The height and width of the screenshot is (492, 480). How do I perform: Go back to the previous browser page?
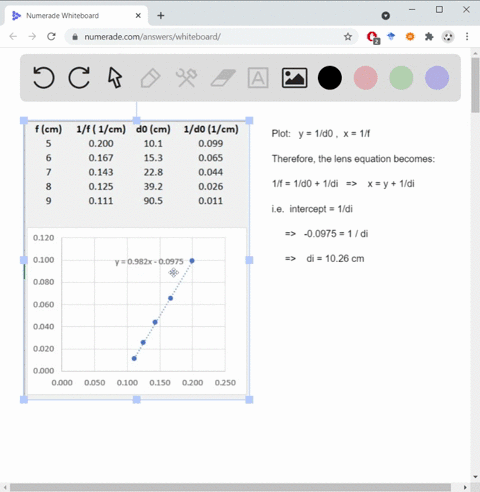click(x=13, y=36)
